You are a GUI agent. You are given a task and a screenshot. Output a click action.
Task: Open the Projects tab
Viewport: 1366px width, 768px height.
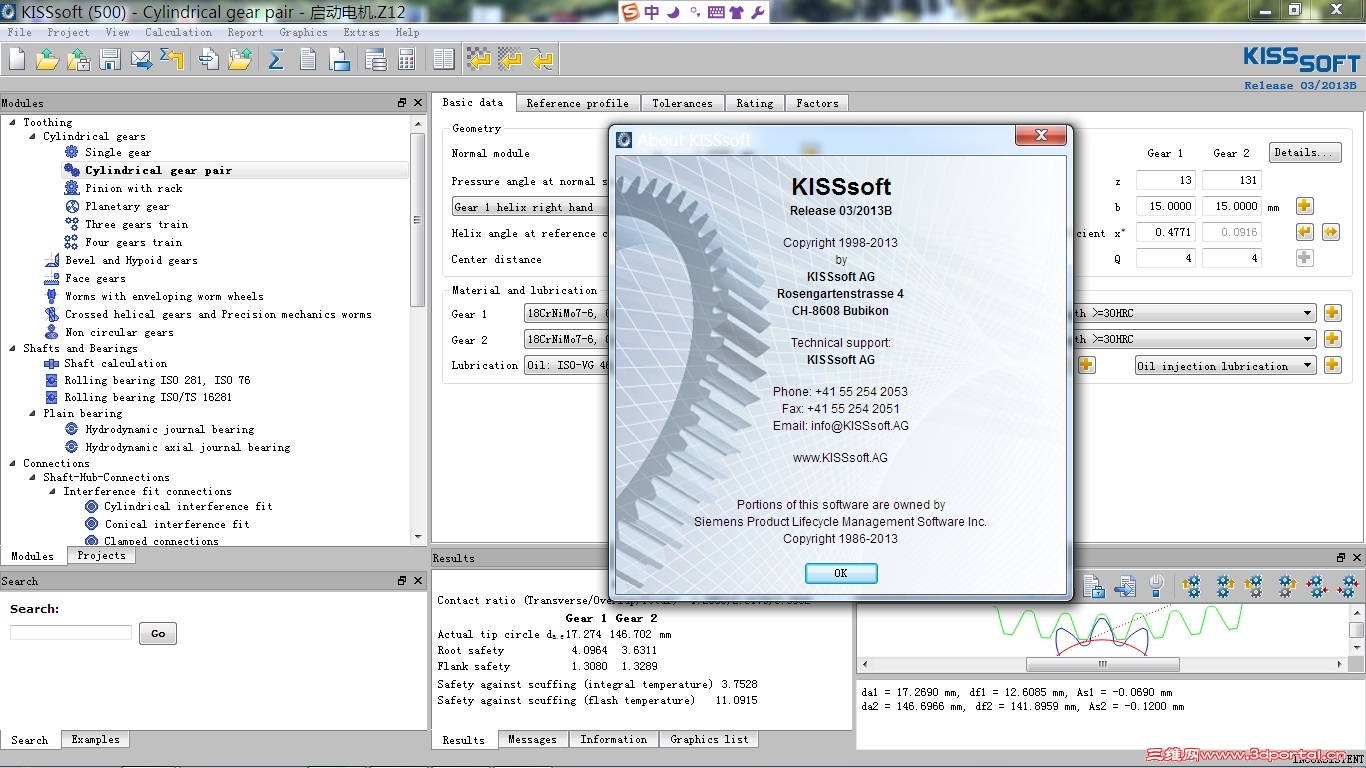pos(101,555)
